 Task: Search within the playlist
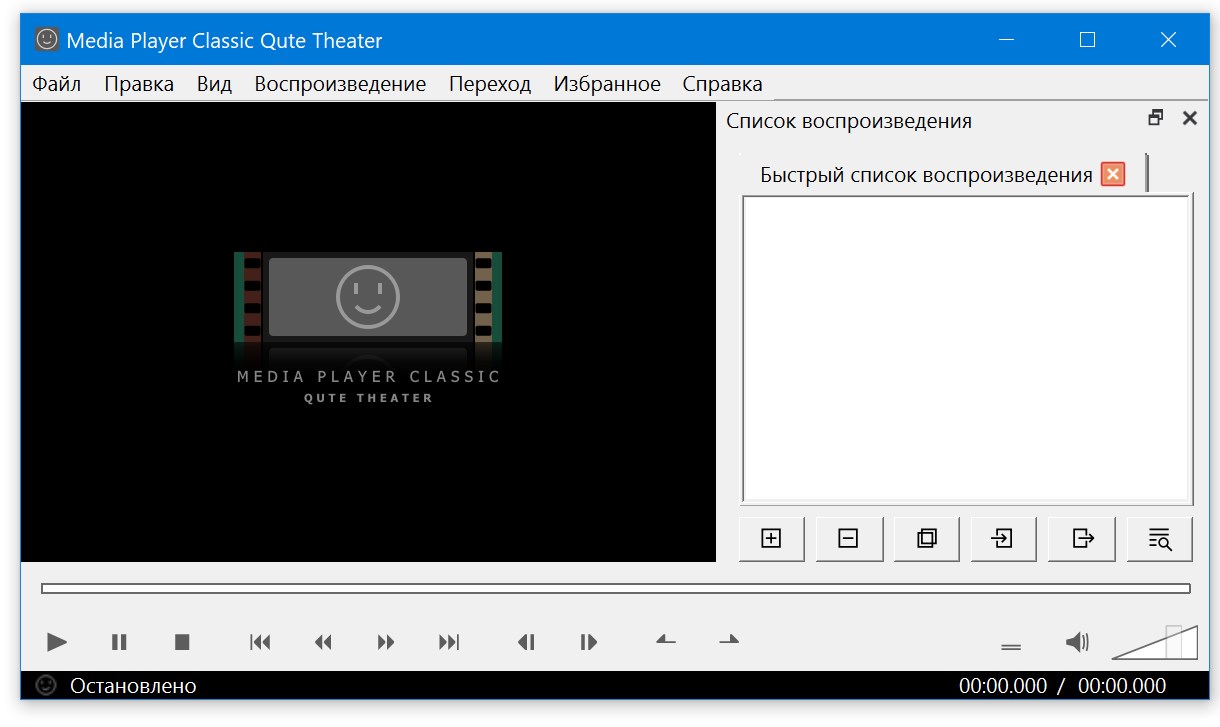tap(1159, 538)
